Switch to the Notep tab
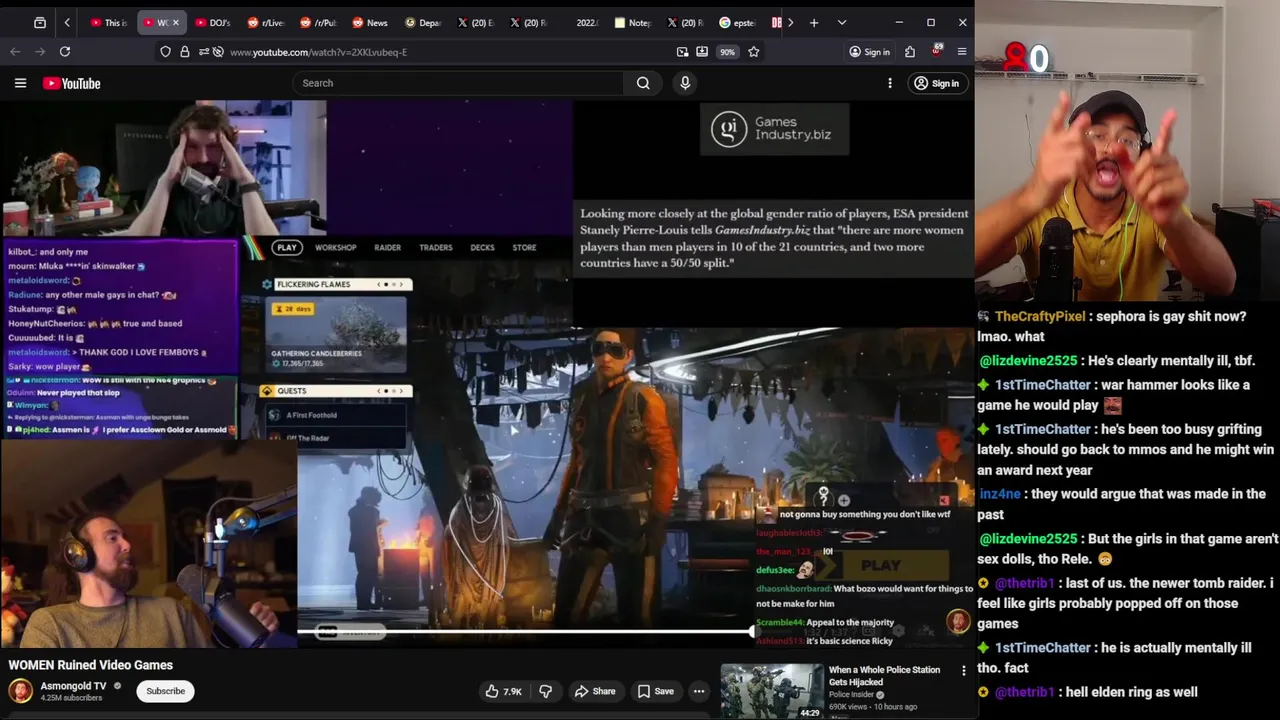The image size is (1280, 720). 632,22
